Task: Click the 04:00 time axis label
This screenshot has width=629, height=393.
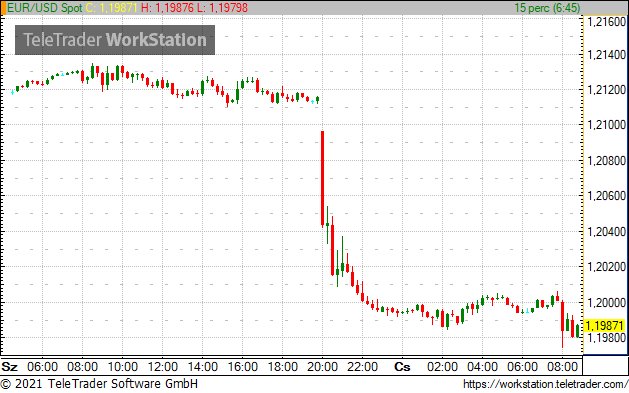Action: 482,367
